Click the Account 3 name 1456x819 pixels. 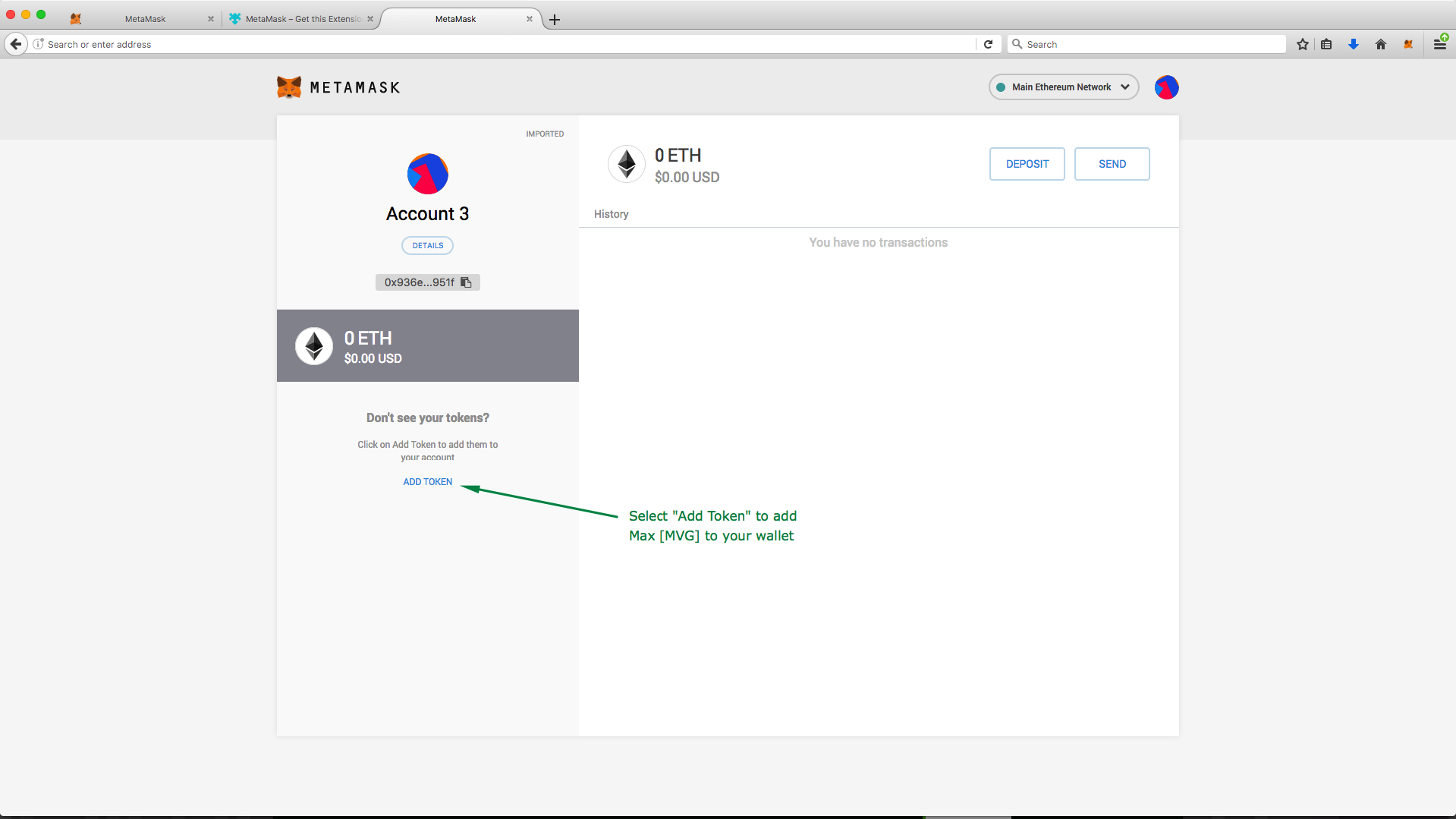pyautogui.click(x=428, y=214)
